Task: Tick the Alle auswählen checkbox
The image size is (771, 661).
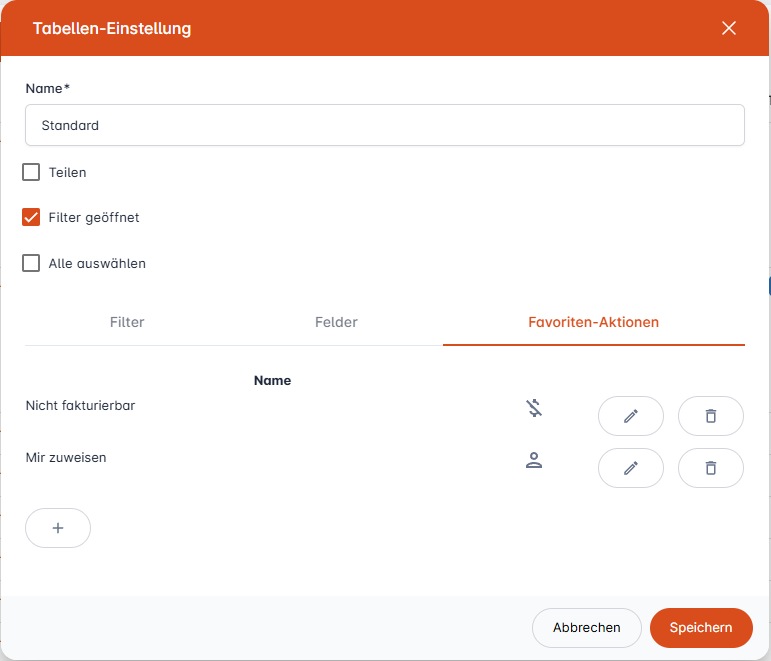Action: coord(31,263)
